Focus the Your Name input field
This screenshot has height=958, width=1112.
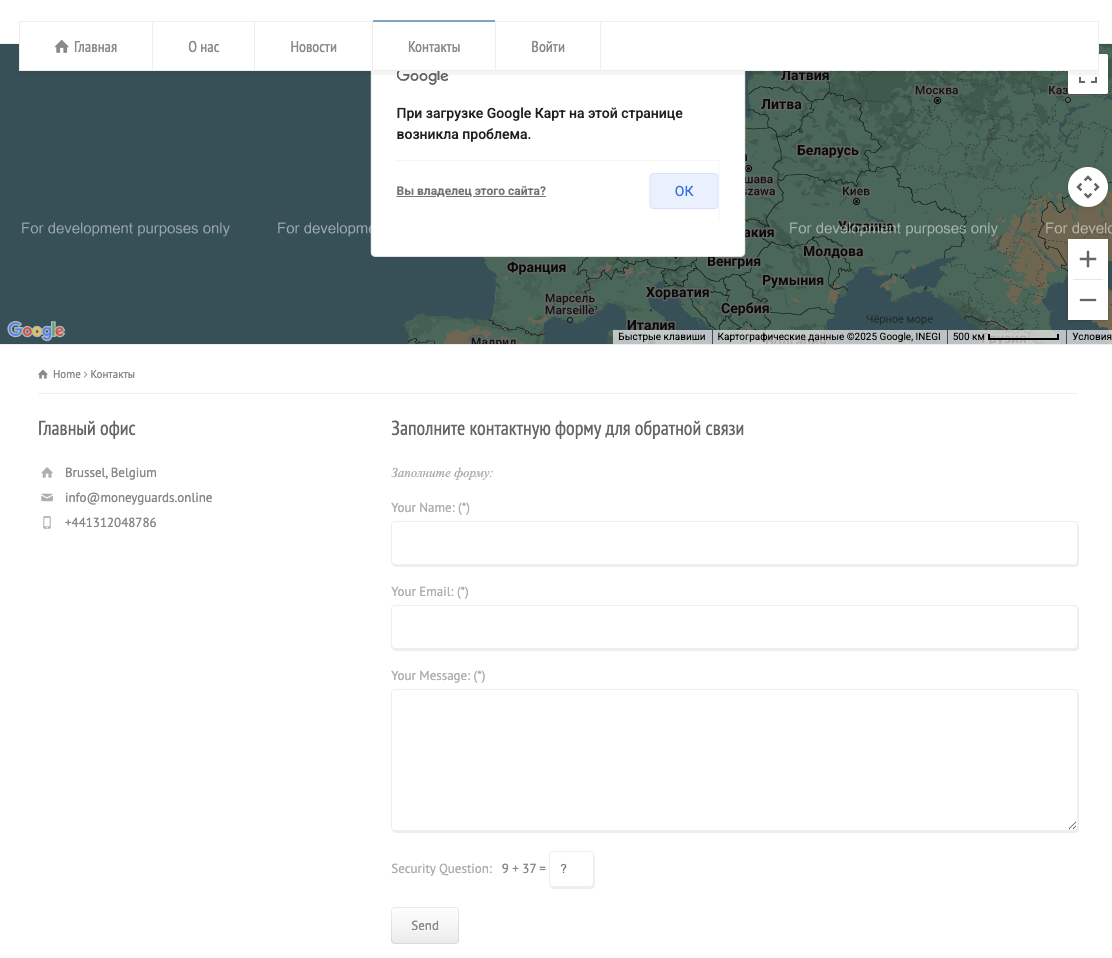(734, 543)
